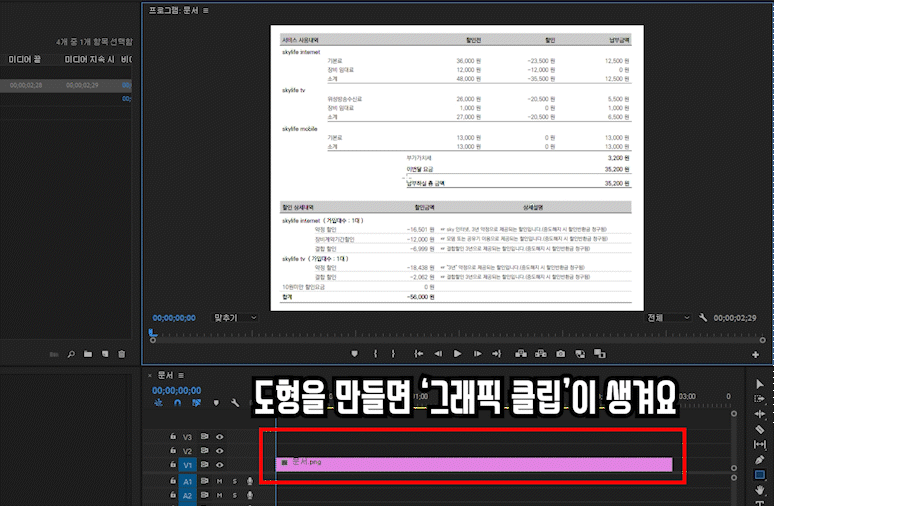Solo audio track A1

[234, 481]
